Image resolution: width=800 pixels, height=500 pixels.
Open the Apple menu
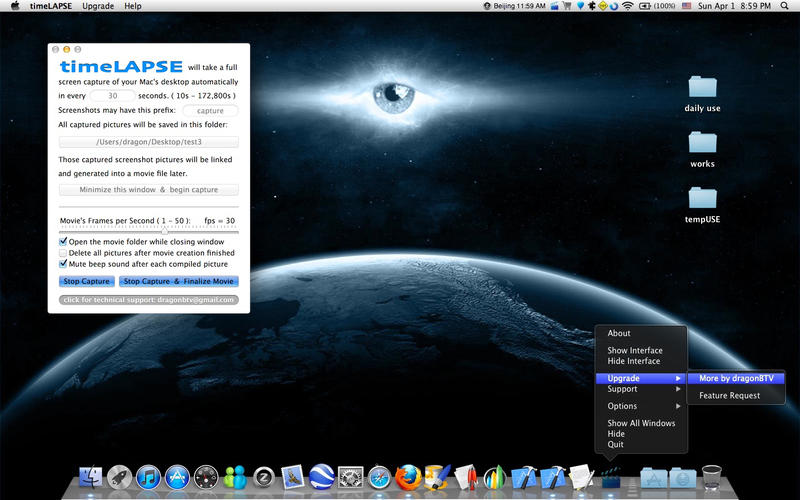(x=15, y=6)
